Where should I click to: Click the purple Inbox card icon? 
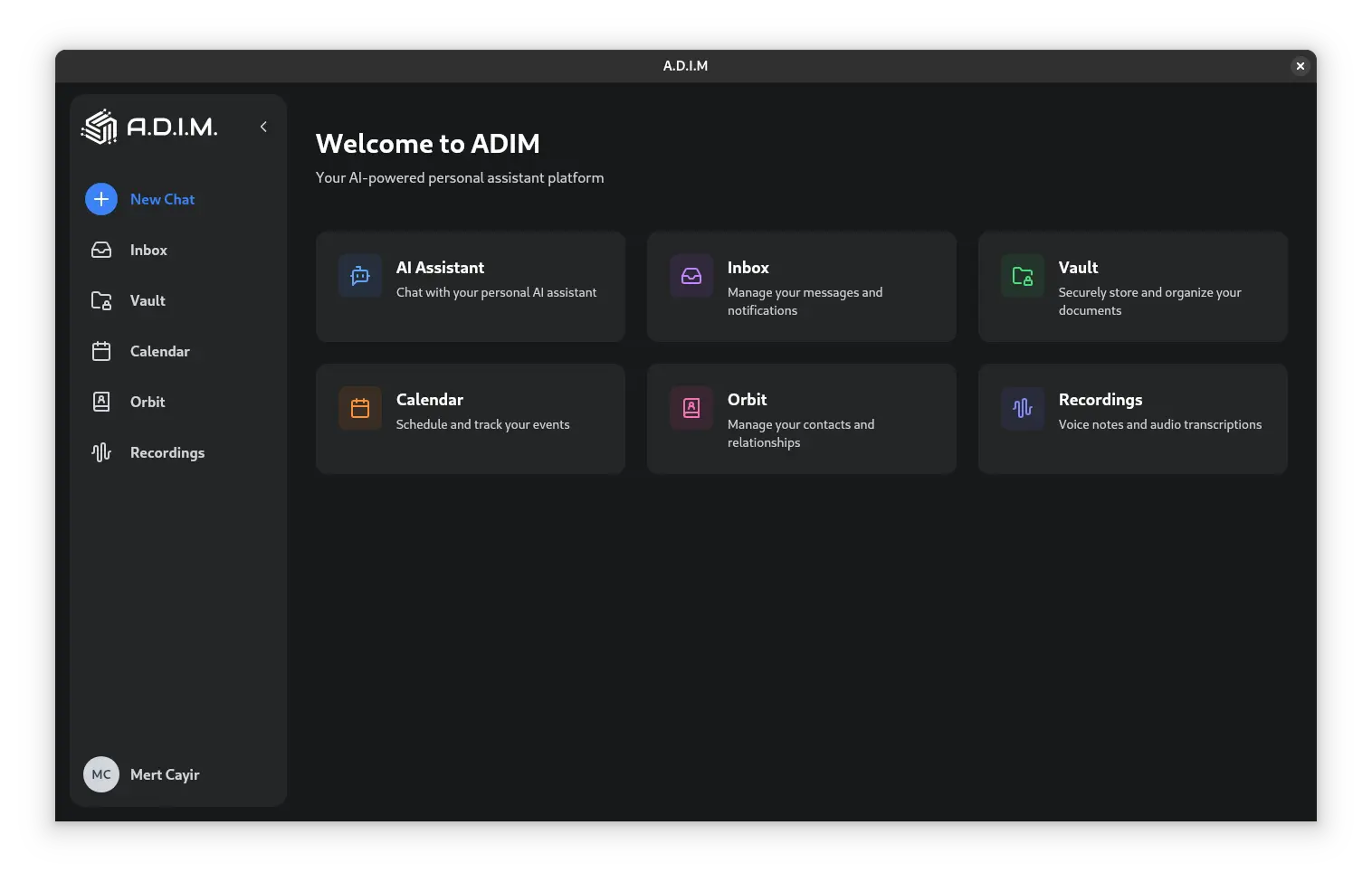(691, 276)
